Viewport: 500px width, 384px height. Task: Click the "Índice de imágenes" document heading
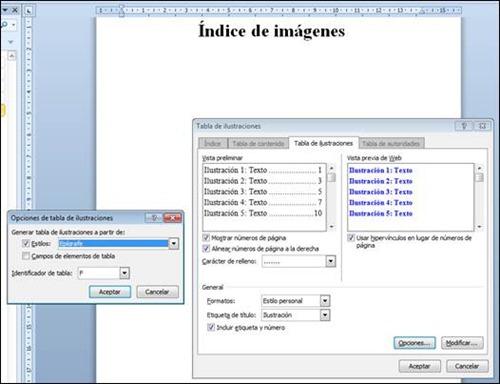click(x=271, y=31)
